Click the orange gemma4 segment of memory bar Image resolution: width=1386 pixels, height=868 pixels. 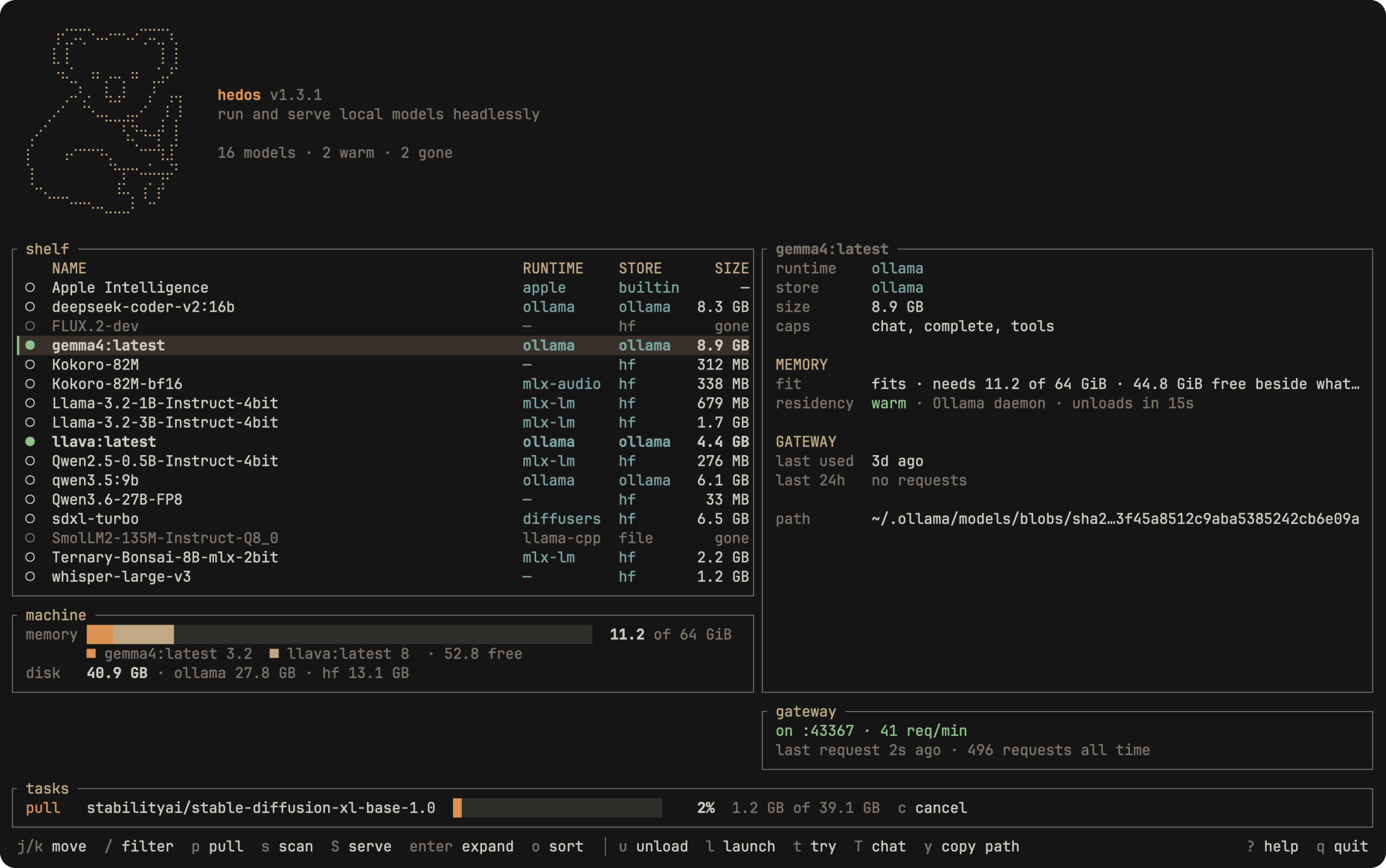tap(100, 634)
